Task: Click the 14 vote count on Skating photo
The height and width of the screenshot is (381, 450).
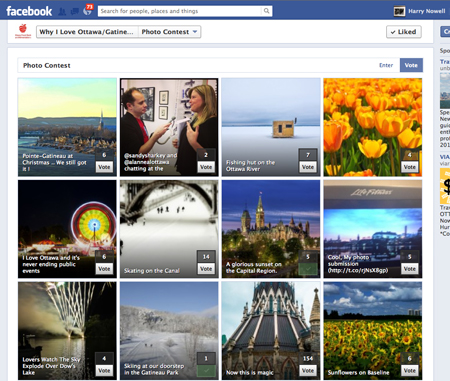Action: [206, 256]
